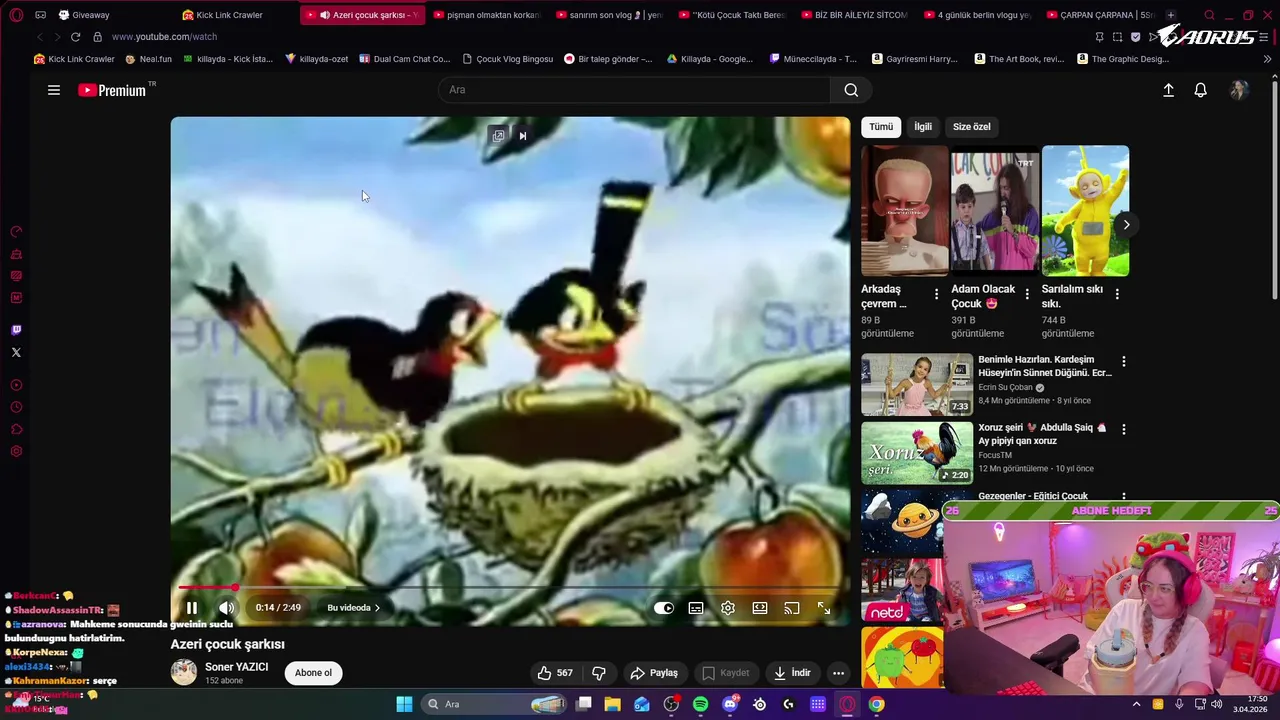Cast video with Play on TV icon
Screen dimensions: 1280x720
click(792, 608)
